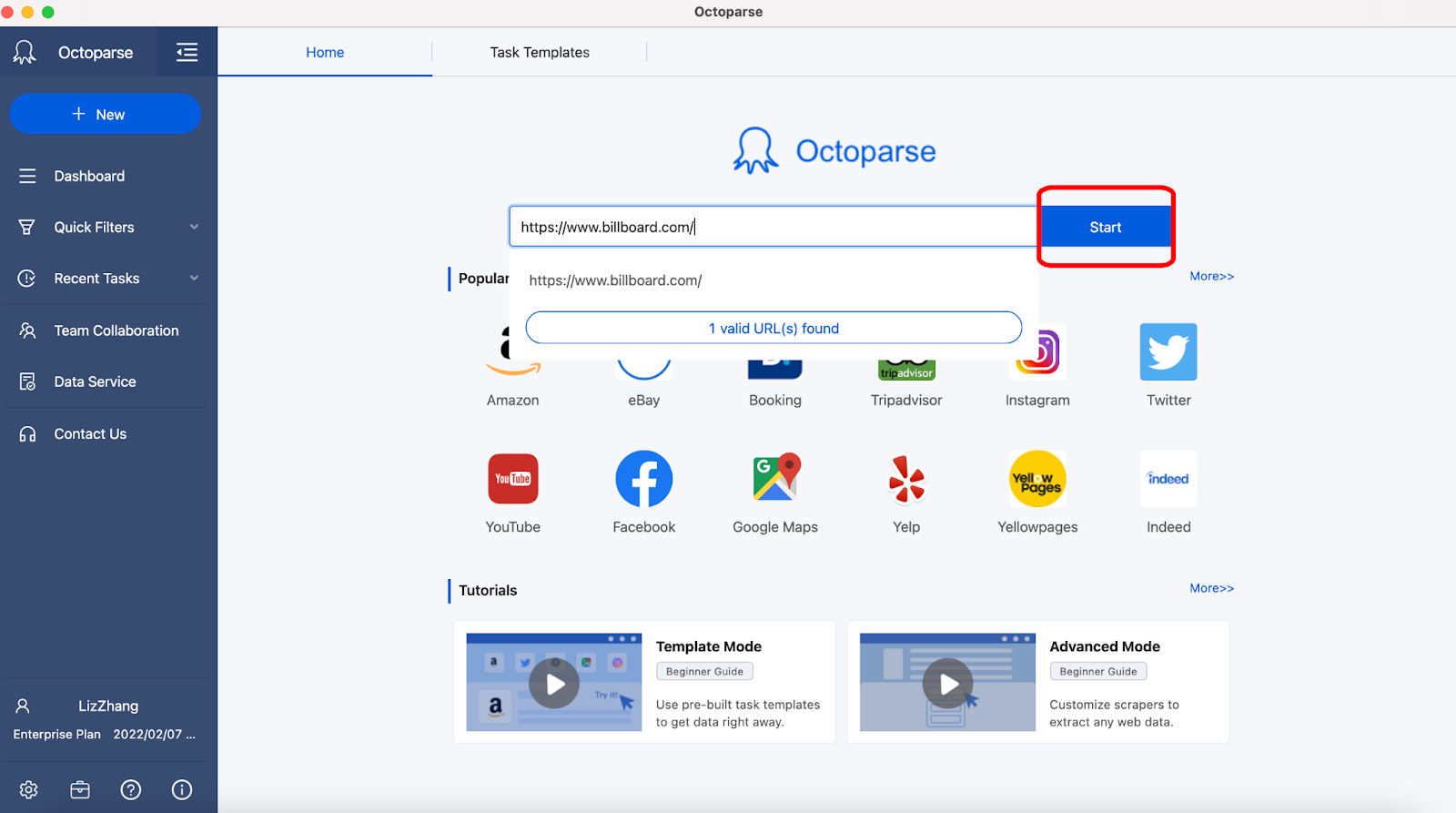
Task: Click the URL input field
Action: tap(773, 227)
